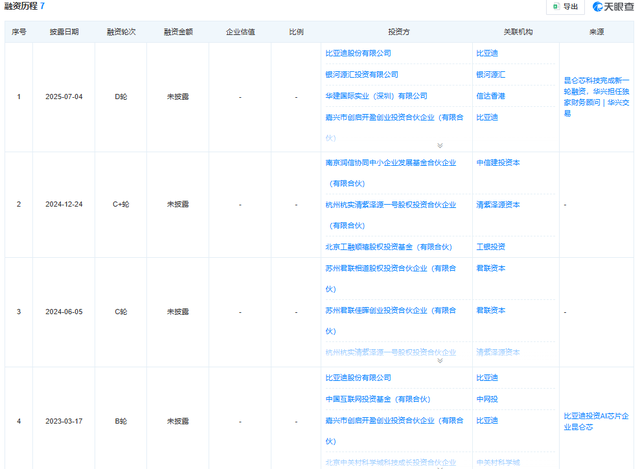The image size is (640, 469).
Task: Click the 天眼查 logo
Action: click(613, 7)
